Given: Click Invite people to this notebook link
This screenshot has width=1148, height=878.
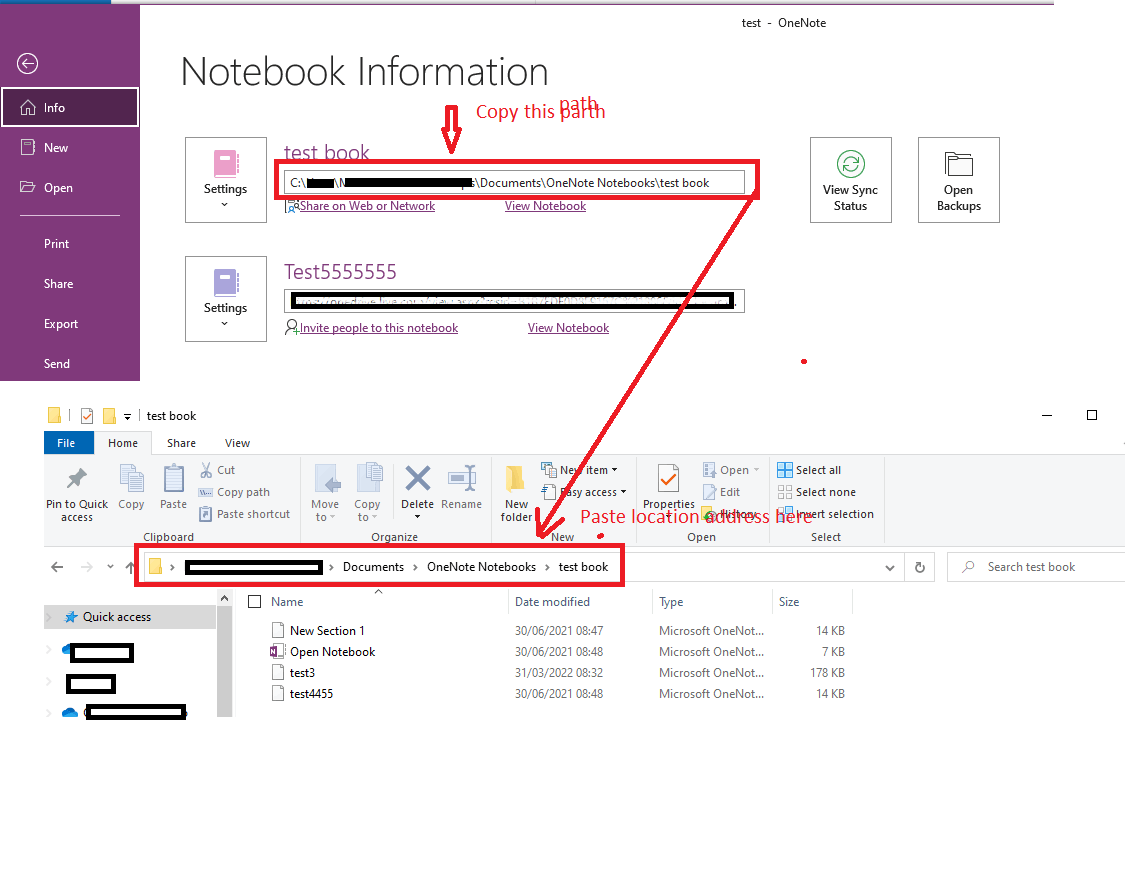Looking at the screenshot, I should (x=379, y=328).
